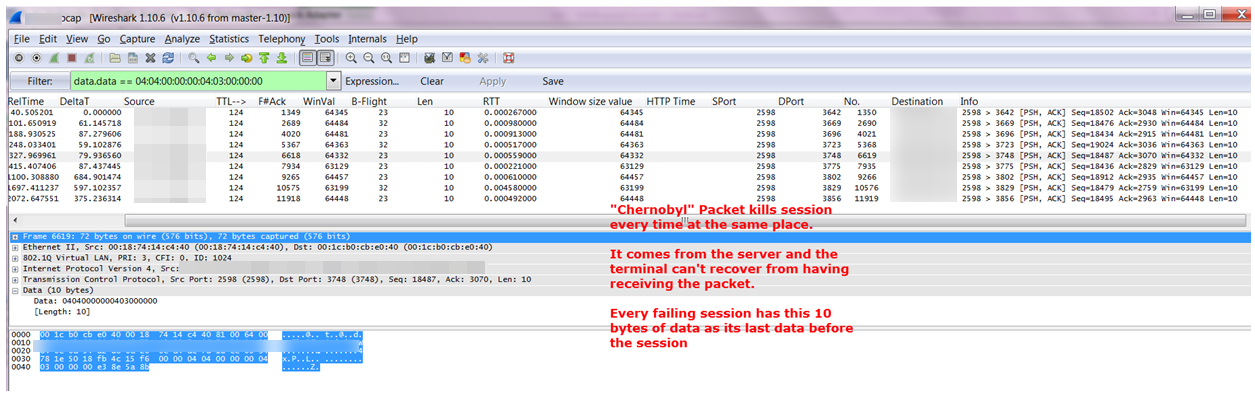Close this capture file icon

pyautogui.click(x=150, y=57)
